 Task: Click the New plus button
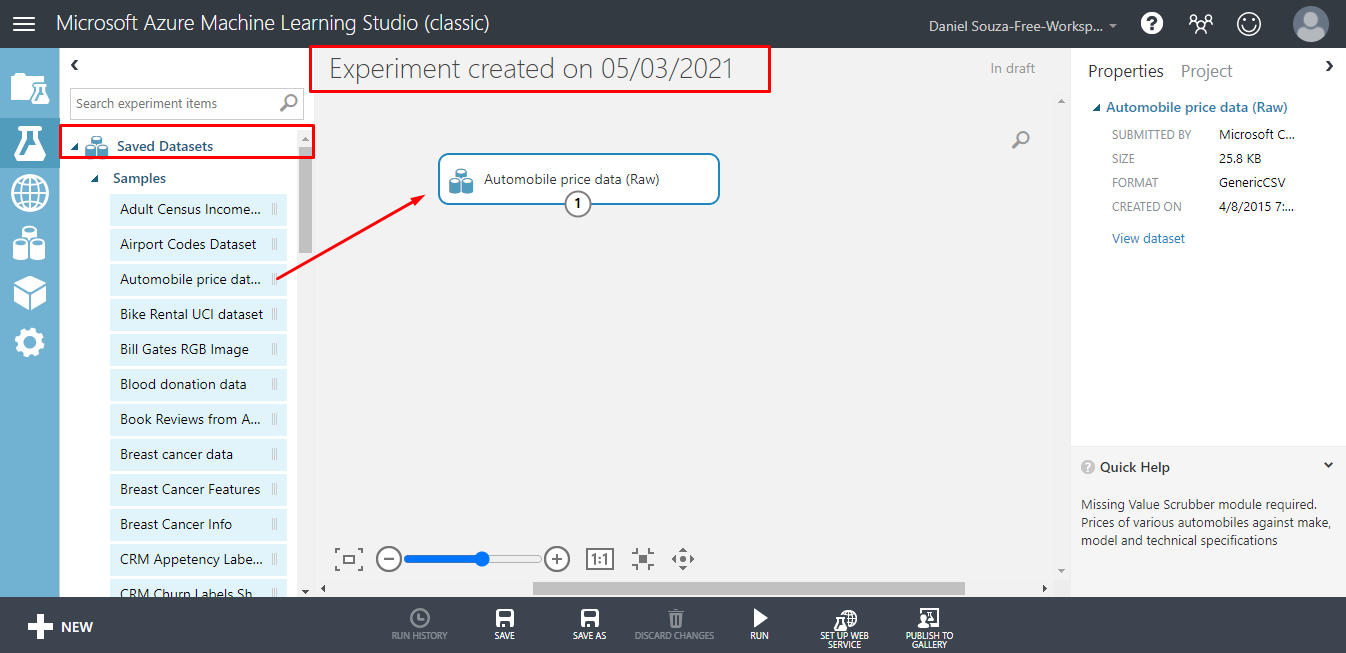coord(60,627)
